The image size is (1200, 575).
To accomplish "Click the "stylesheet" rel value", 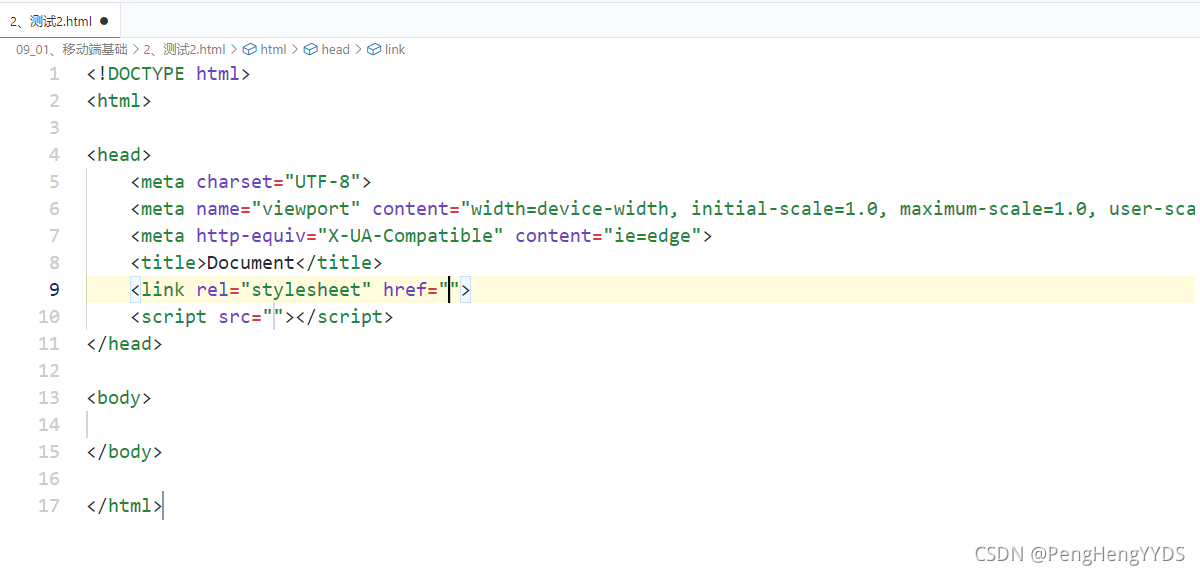I will click(306, 290).
